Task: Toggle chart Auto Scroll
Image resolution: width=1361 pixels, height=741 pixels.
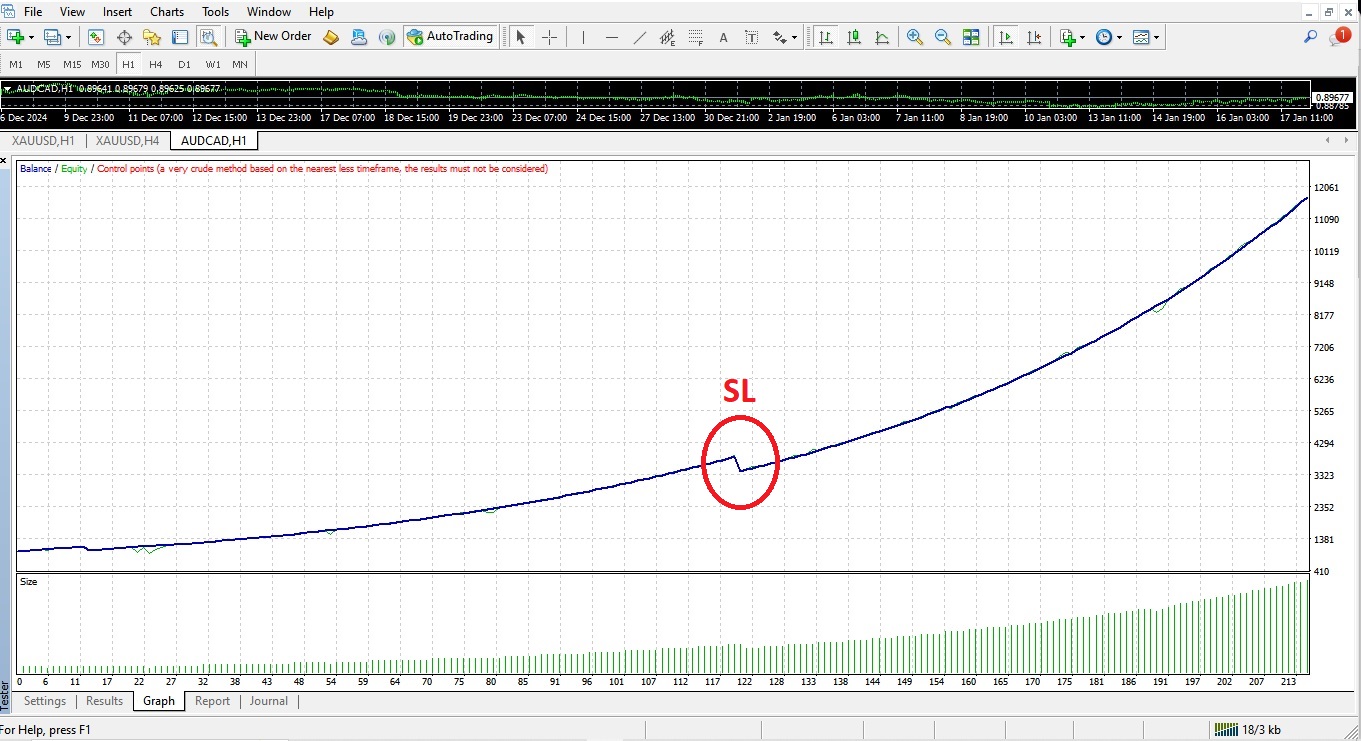Action: coord(1006,37)
